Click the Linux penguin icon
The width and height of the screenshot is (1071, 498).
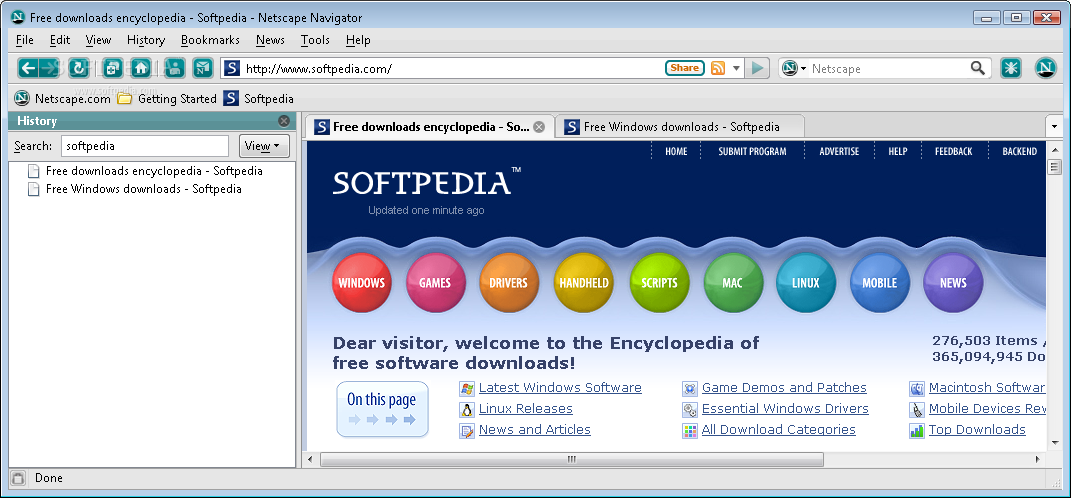click(x=467, y=410)
